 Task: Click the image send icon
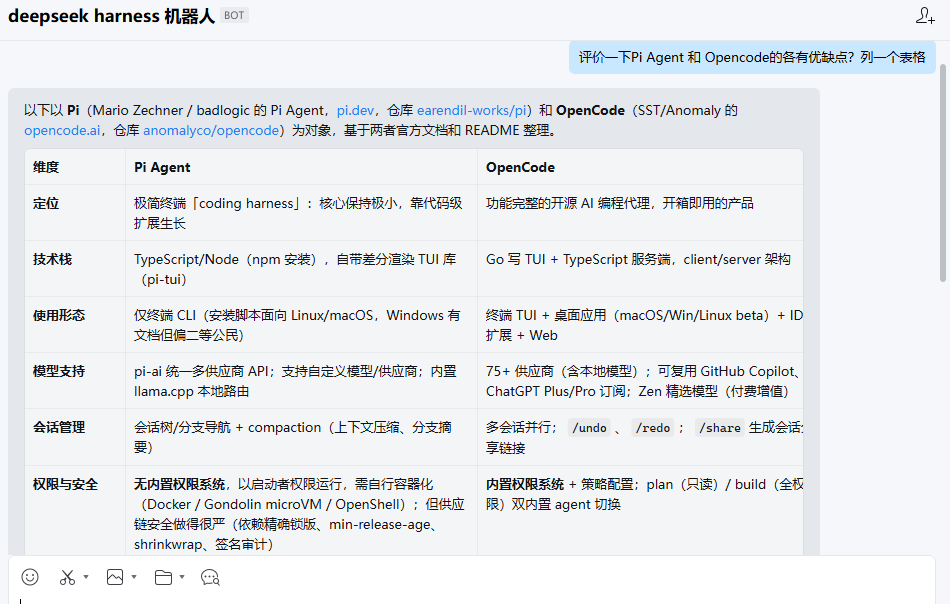coord(115,577)
